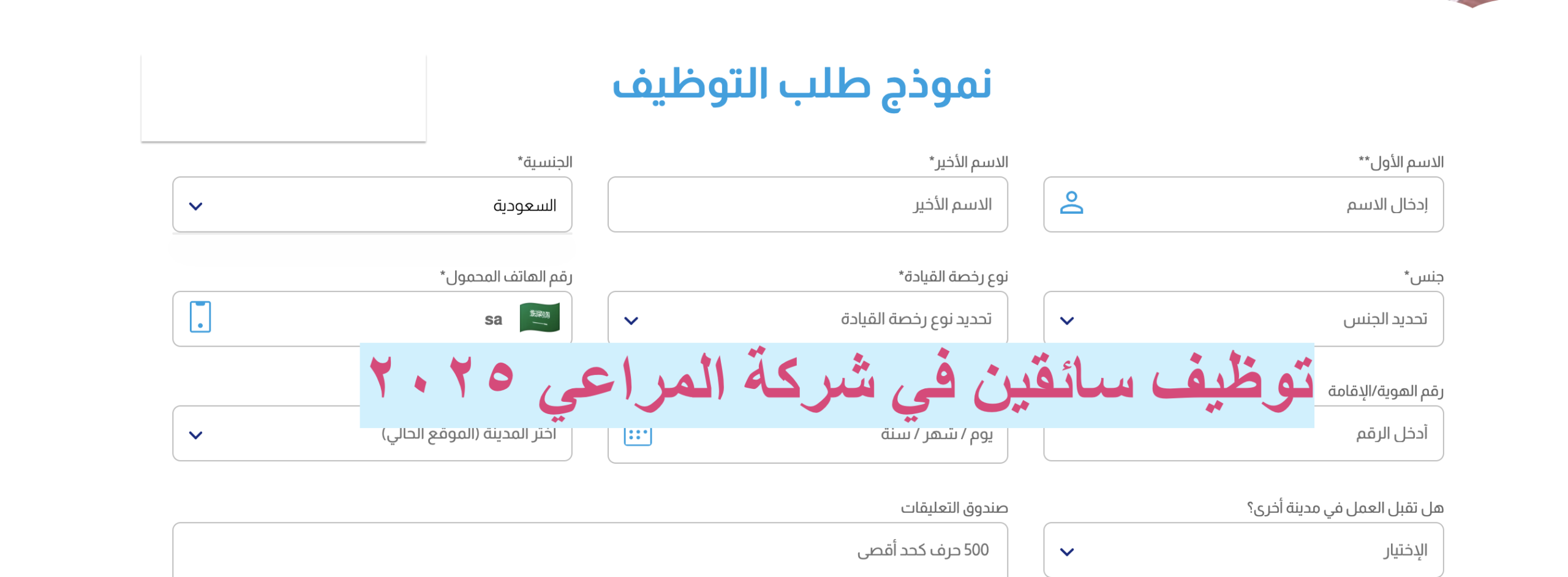Click the comments box with 500 حرف placeholder

click(x=590, y=549)
